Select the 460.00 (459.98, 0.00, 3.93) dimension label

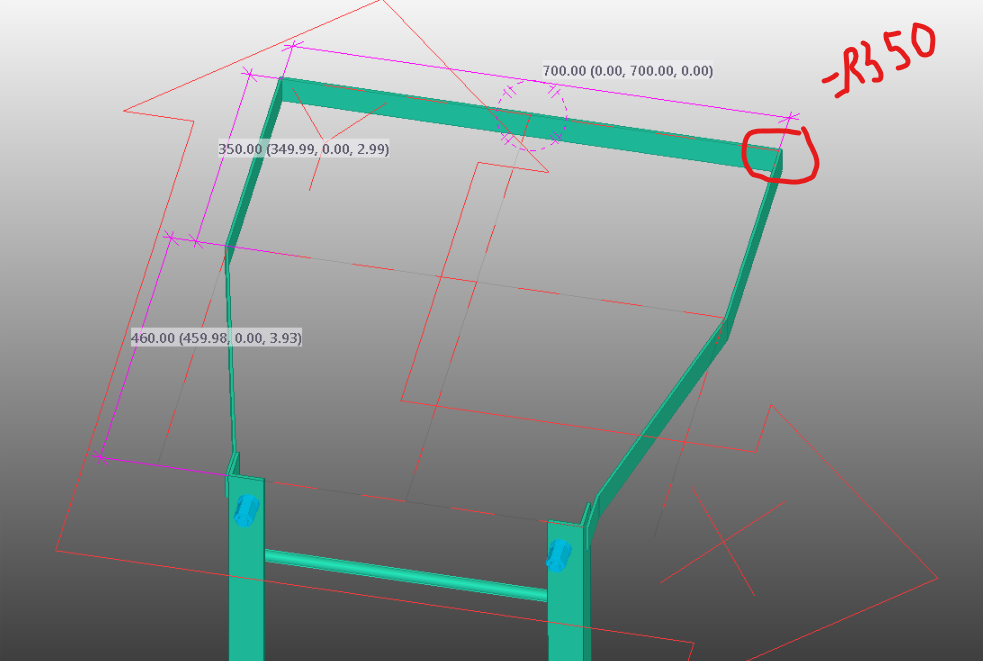(216, 338)
